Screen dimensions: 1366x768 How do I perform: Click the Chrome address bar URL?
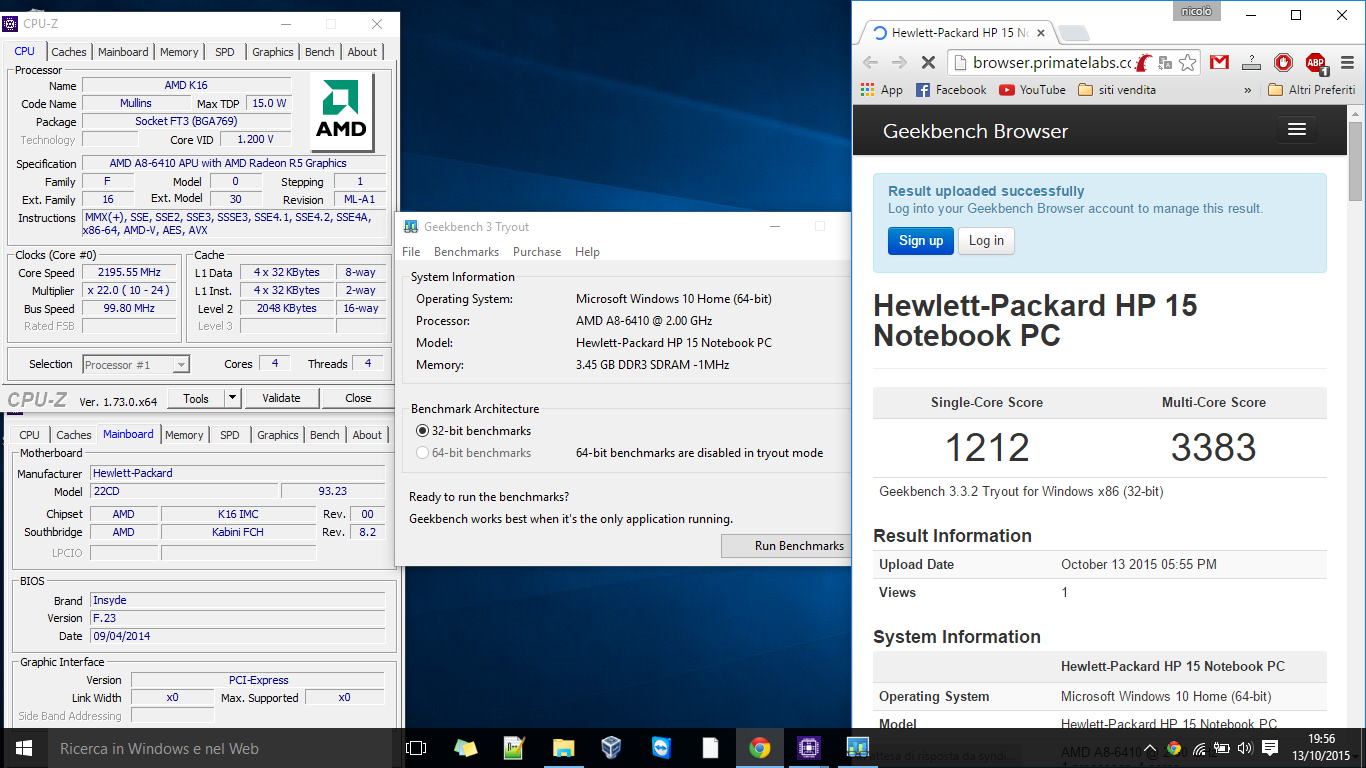(1052, 62)
